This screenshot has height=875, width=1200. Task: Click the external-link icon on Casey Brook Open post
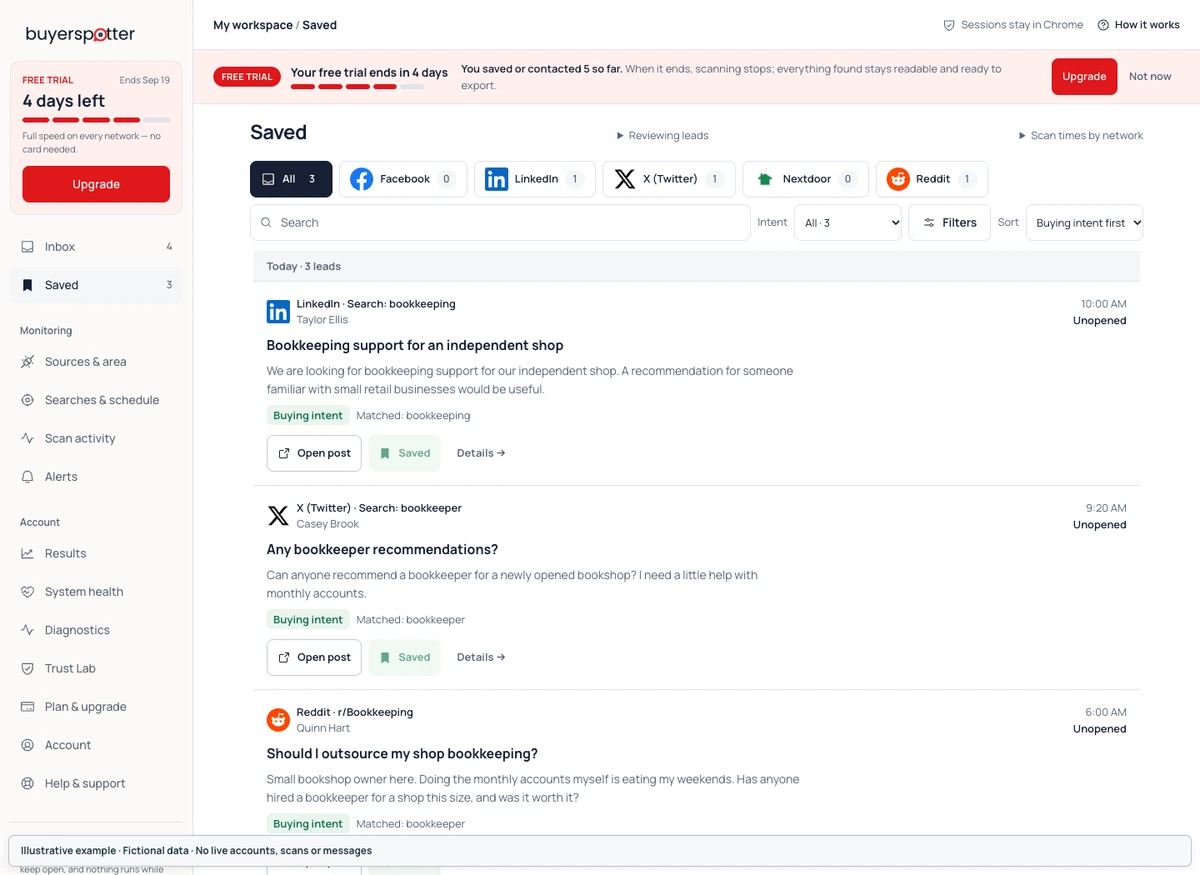pos(284,657)
